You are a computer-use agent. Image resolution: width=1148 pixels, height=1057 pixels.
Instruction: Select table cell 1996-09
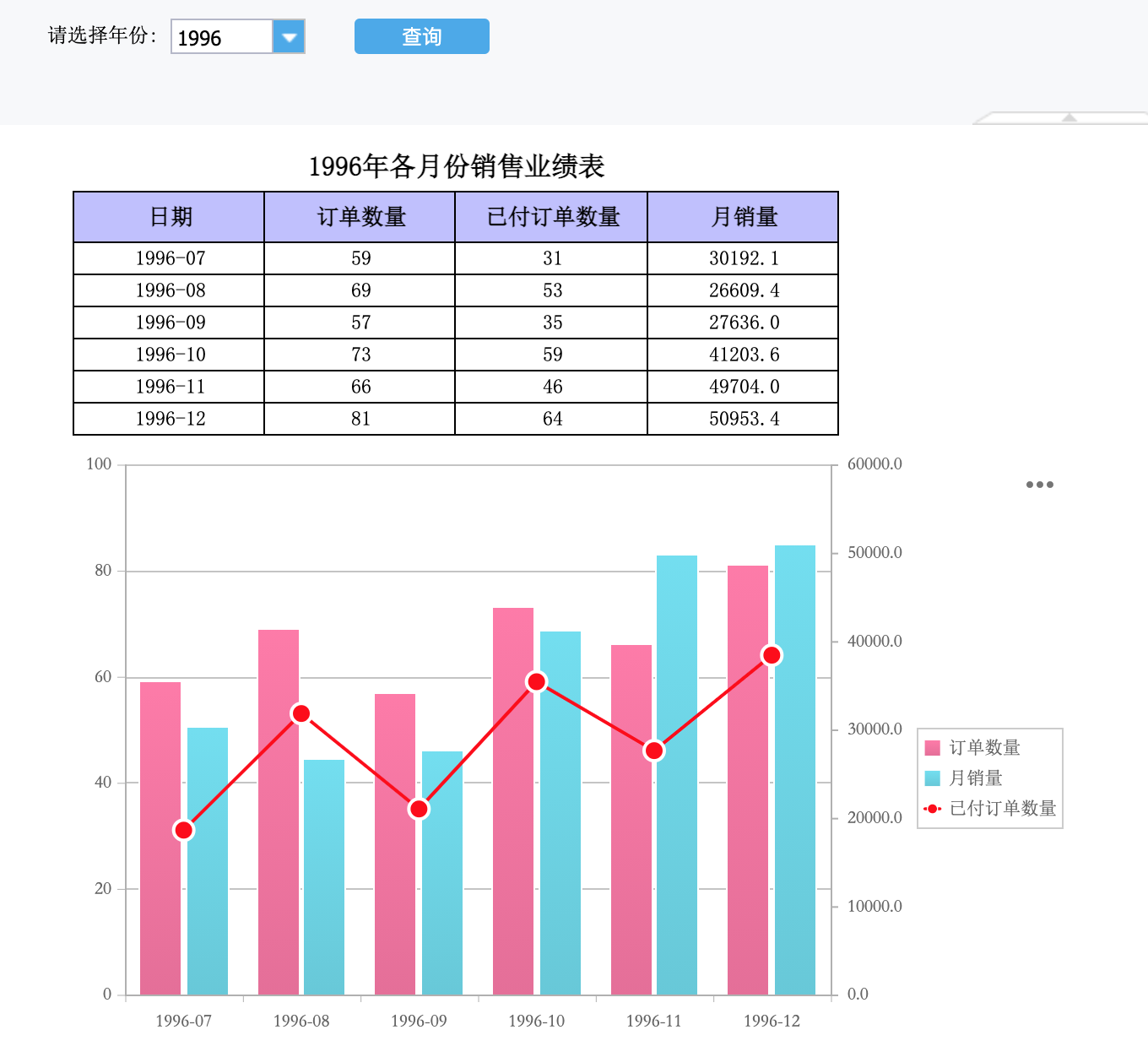click(169, 323)
